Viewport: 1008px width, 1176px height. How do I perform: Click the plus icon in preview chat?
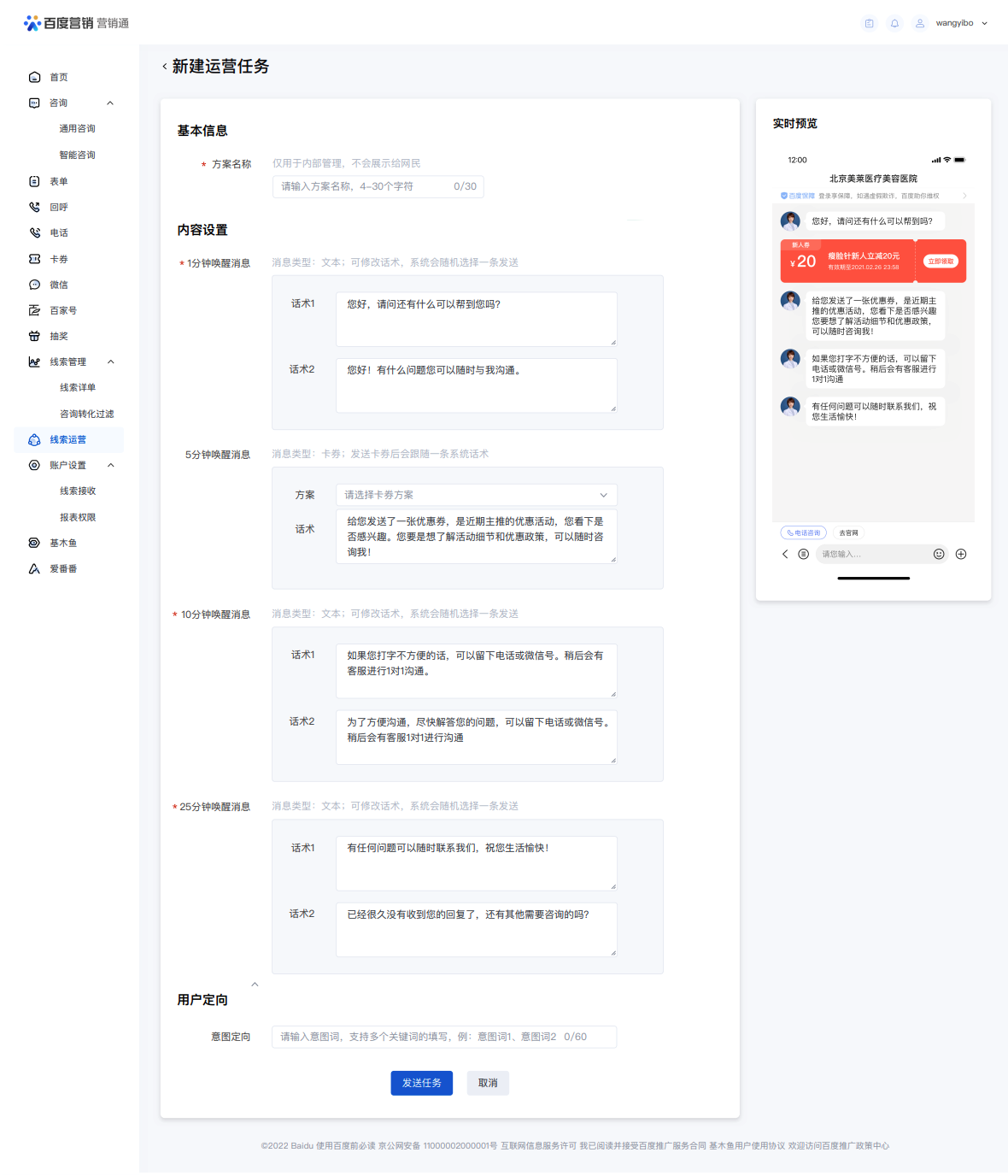(961, 554)
